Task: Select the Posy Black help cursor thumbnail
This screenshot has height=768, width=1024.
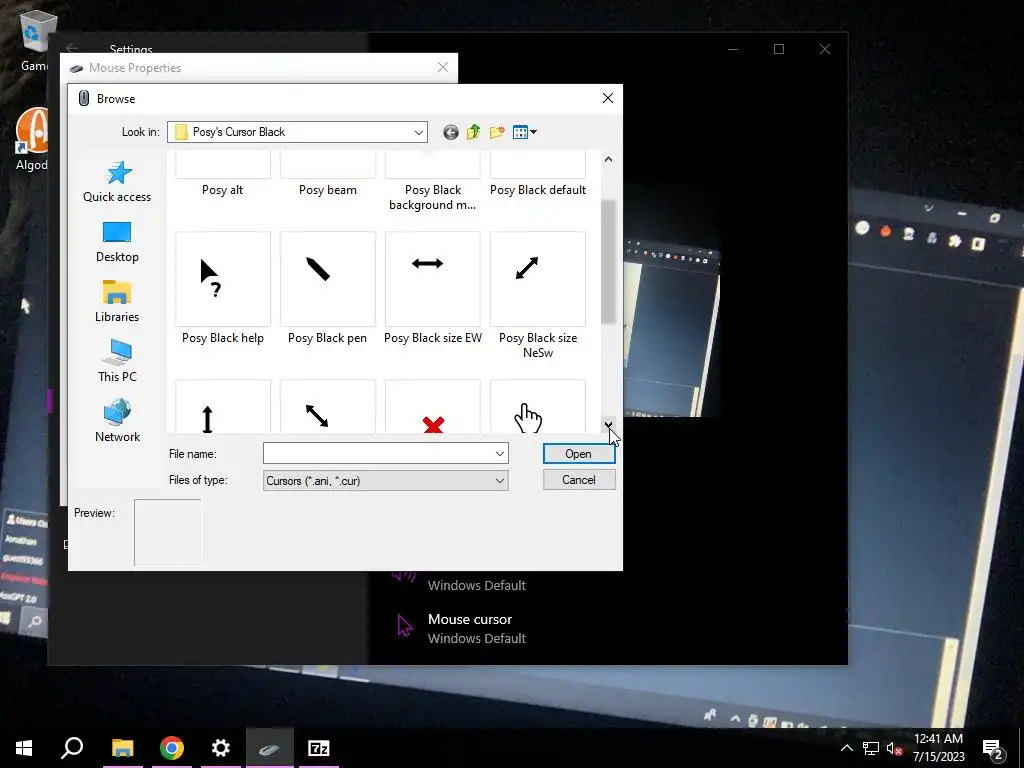Action: 223,279
